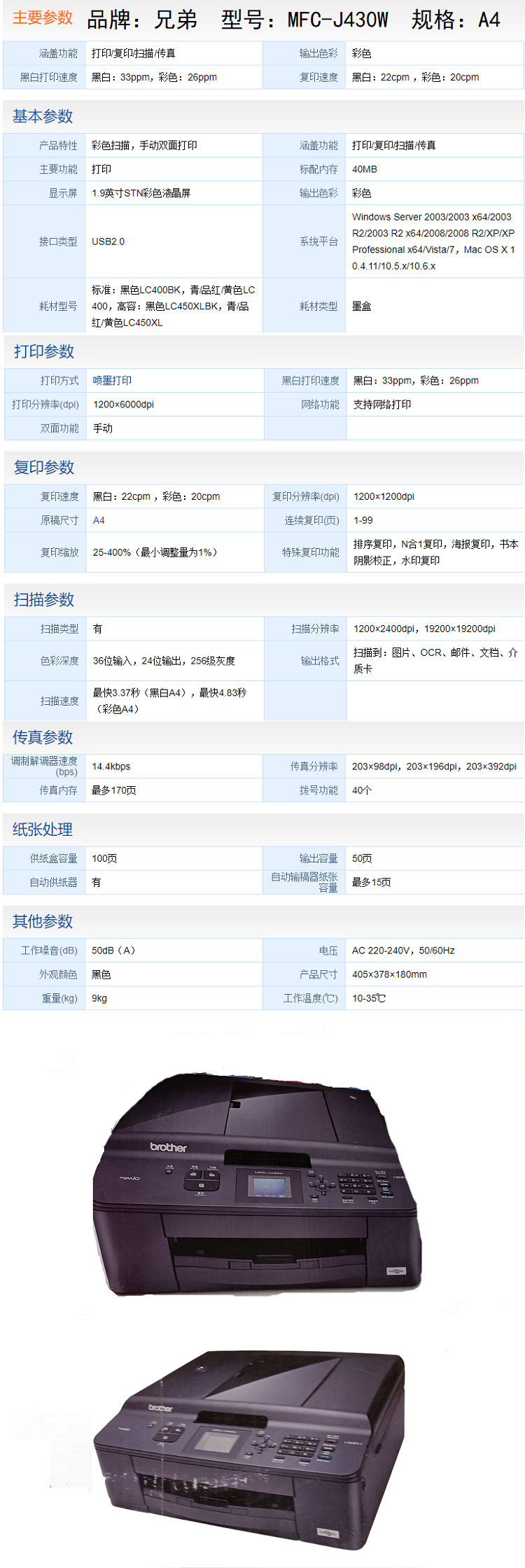This screenshot has width=525, height=1568.
Task: Select the 纸张处理 section heading
Action: point(43,829)
